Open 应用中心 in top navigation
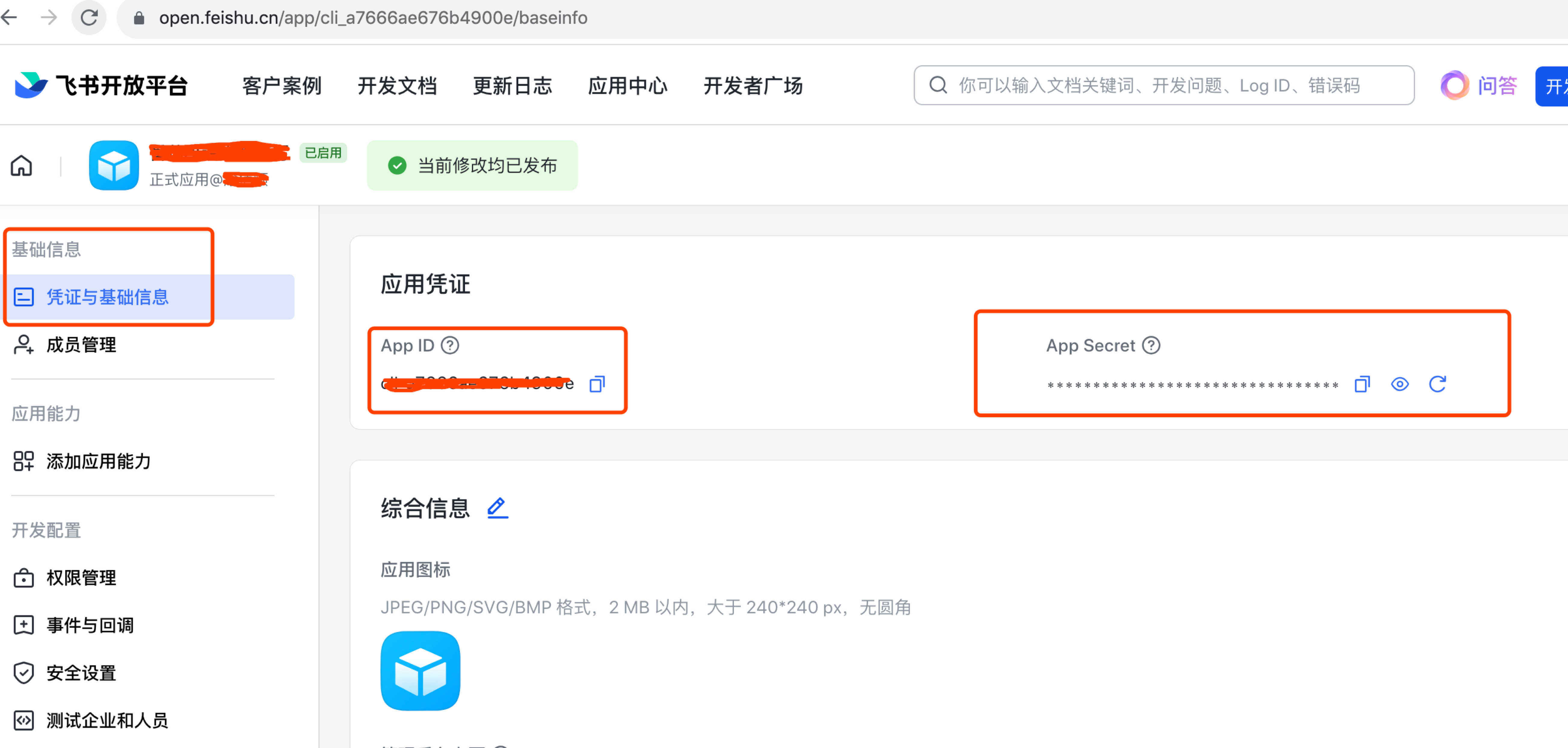Screen dimensions: 1568x748 [627, 86]
